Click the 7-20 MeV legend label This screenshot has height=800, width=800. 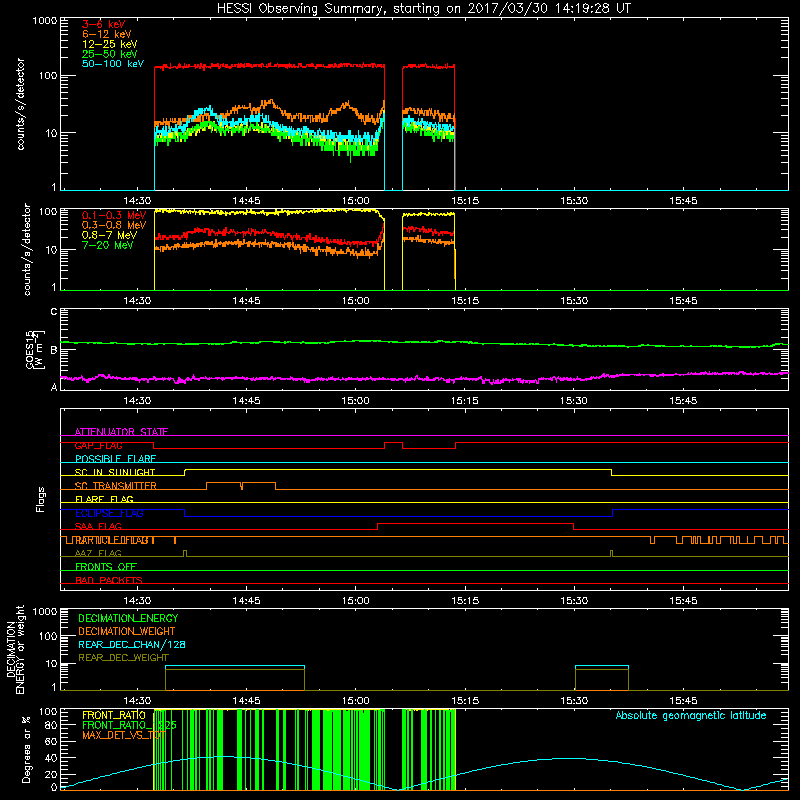coord(108,245)
